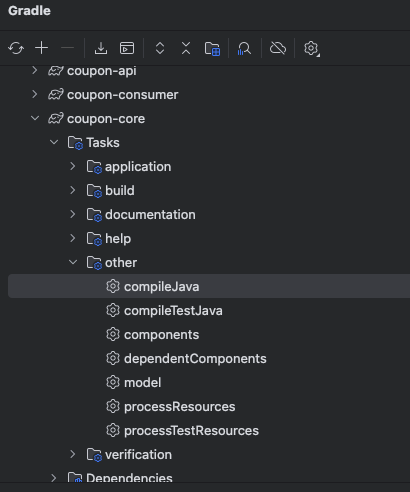Collapse the Tasks folder
Viewport: 410px width, 492px height.
[x=54, y=142]
